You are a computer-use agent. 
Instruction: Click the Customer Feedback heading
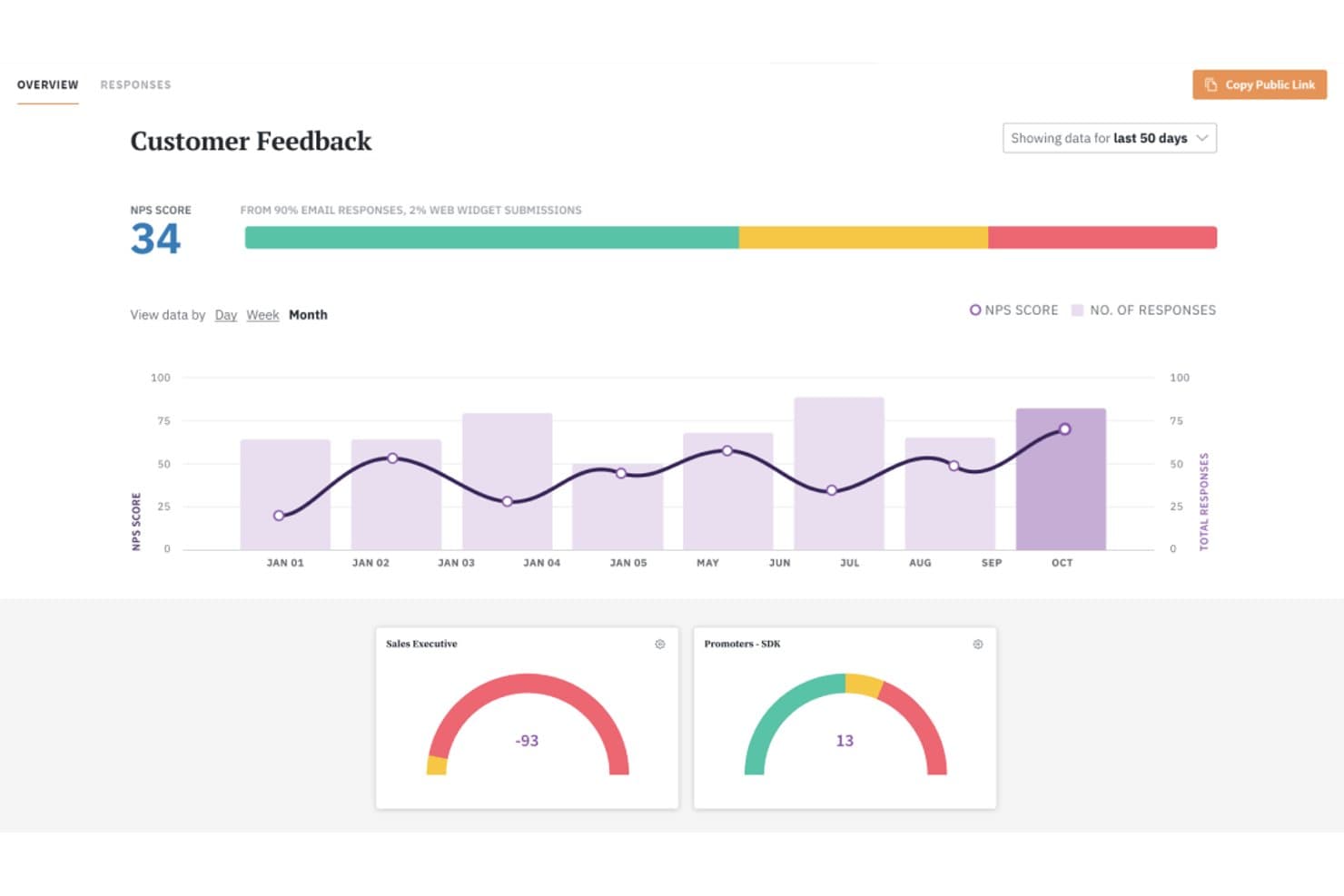pos(251,141)
